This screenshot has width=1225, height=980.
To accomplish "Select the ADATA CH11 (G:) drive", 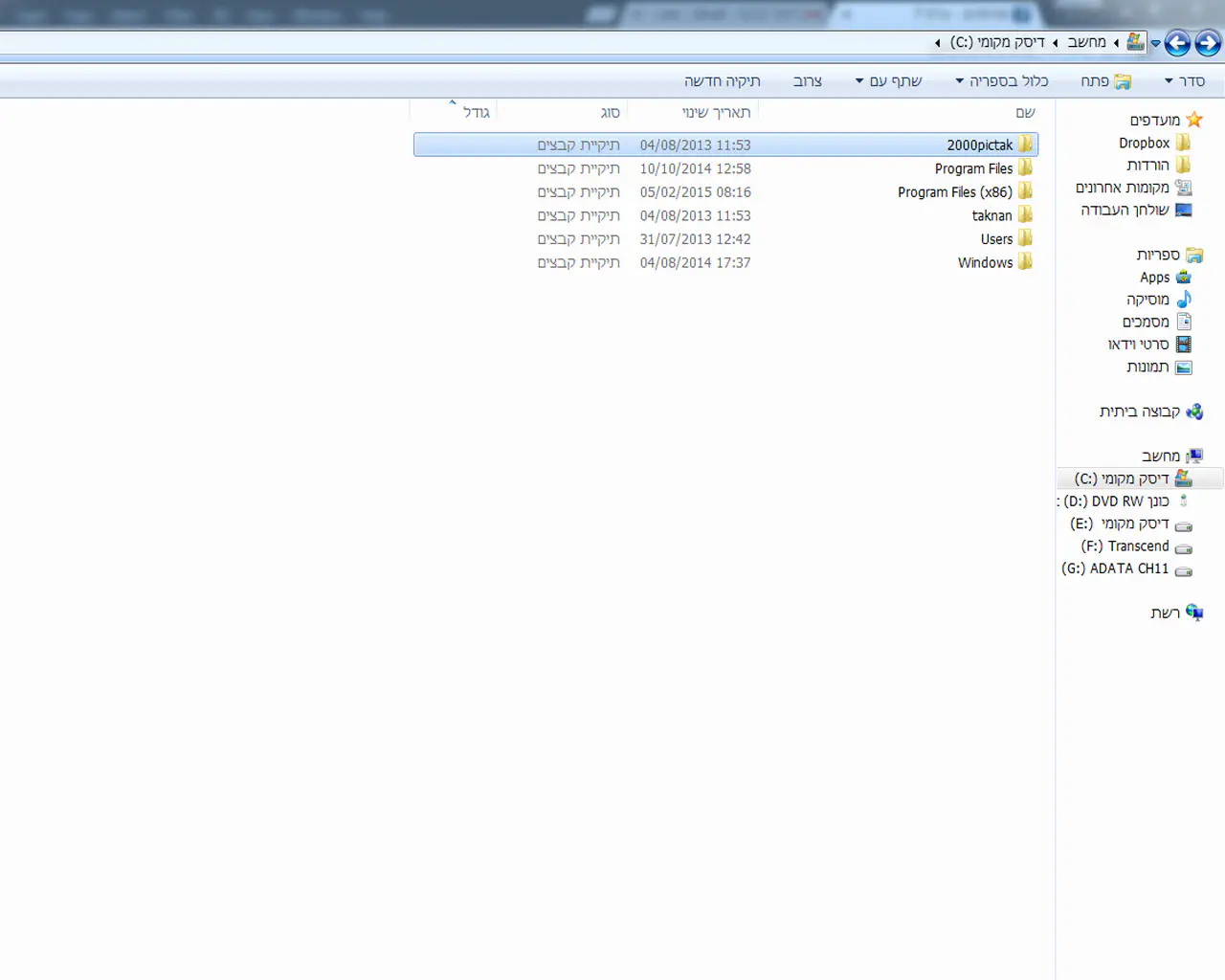I will click(x=1116, y=568).
